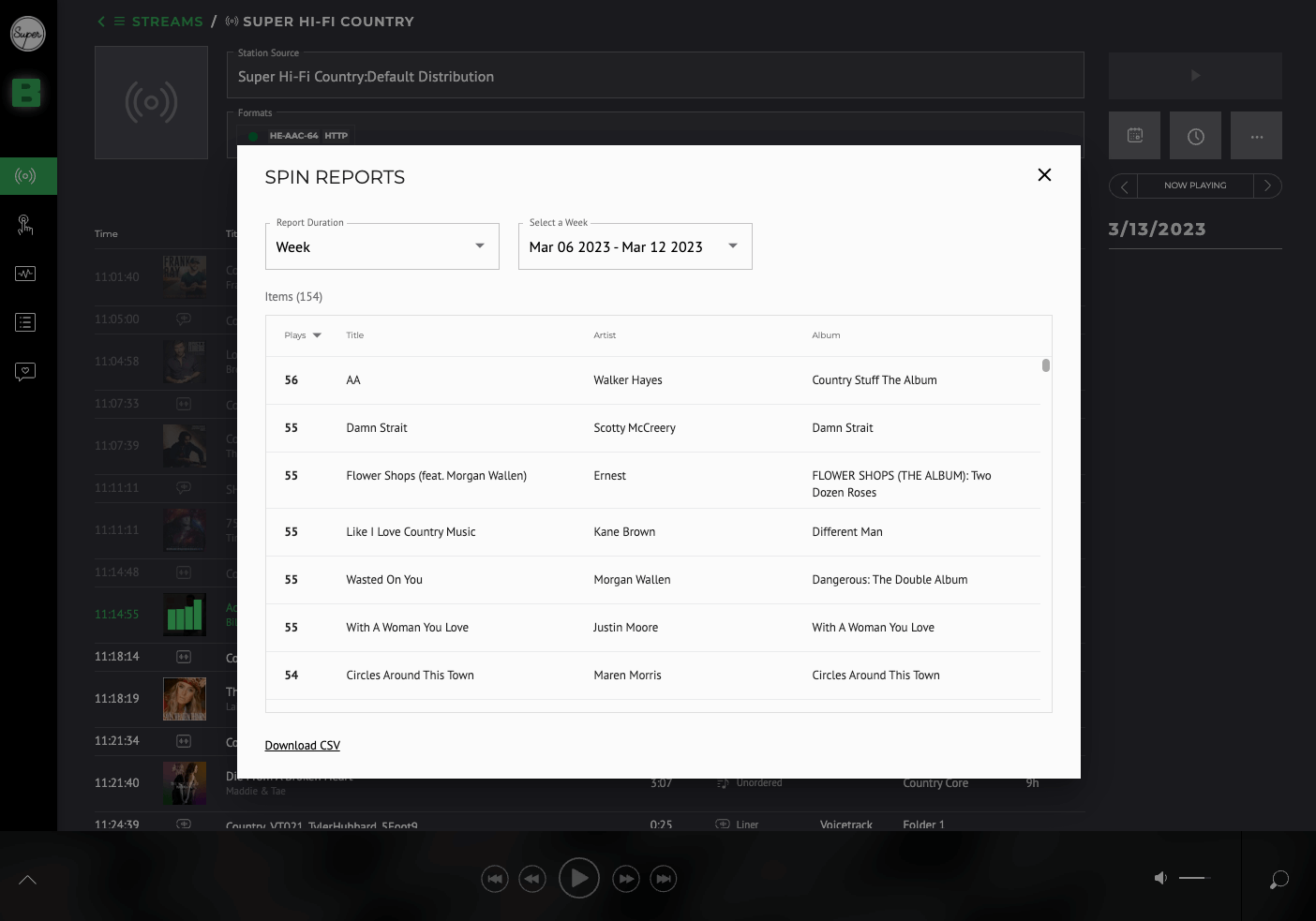Click Maren Morris artist name
1316x921 pixels.
(627, 676)
